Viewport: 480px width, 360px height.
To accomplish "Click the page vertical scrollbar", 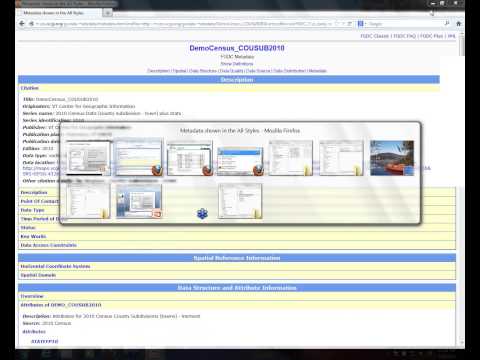I will click(x=462, y=190).
